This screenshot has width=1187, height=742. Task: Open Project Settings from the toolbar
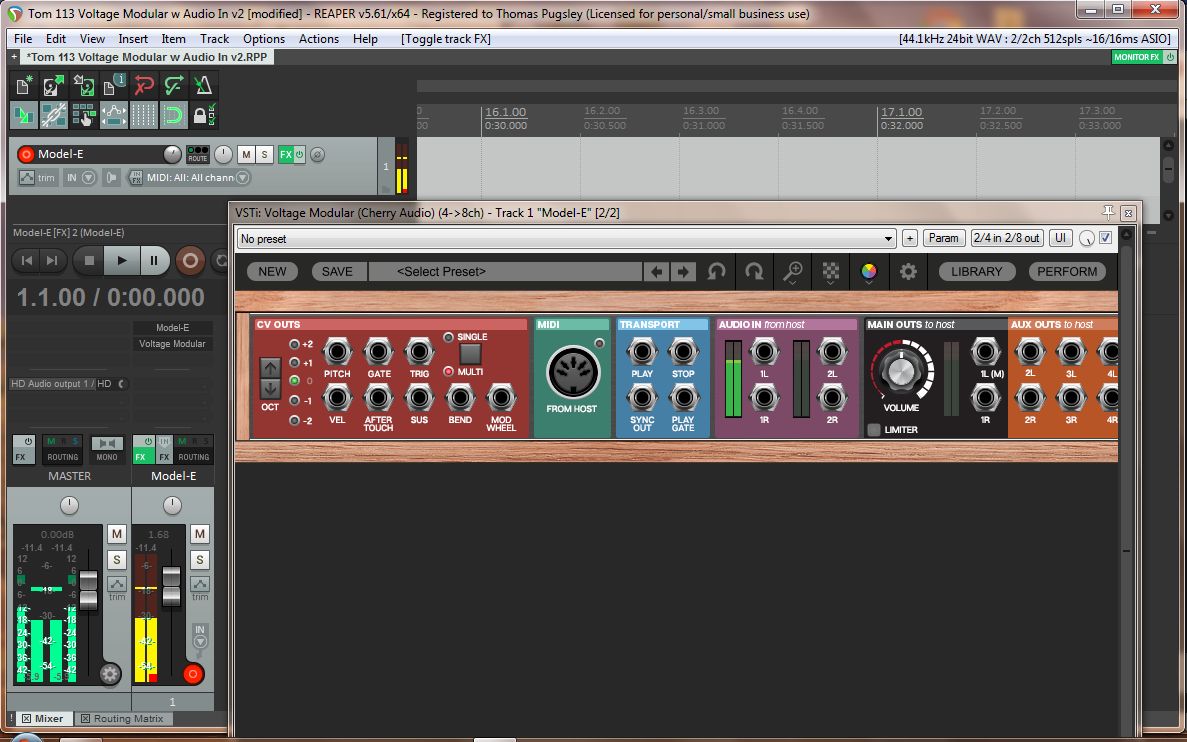114,85
